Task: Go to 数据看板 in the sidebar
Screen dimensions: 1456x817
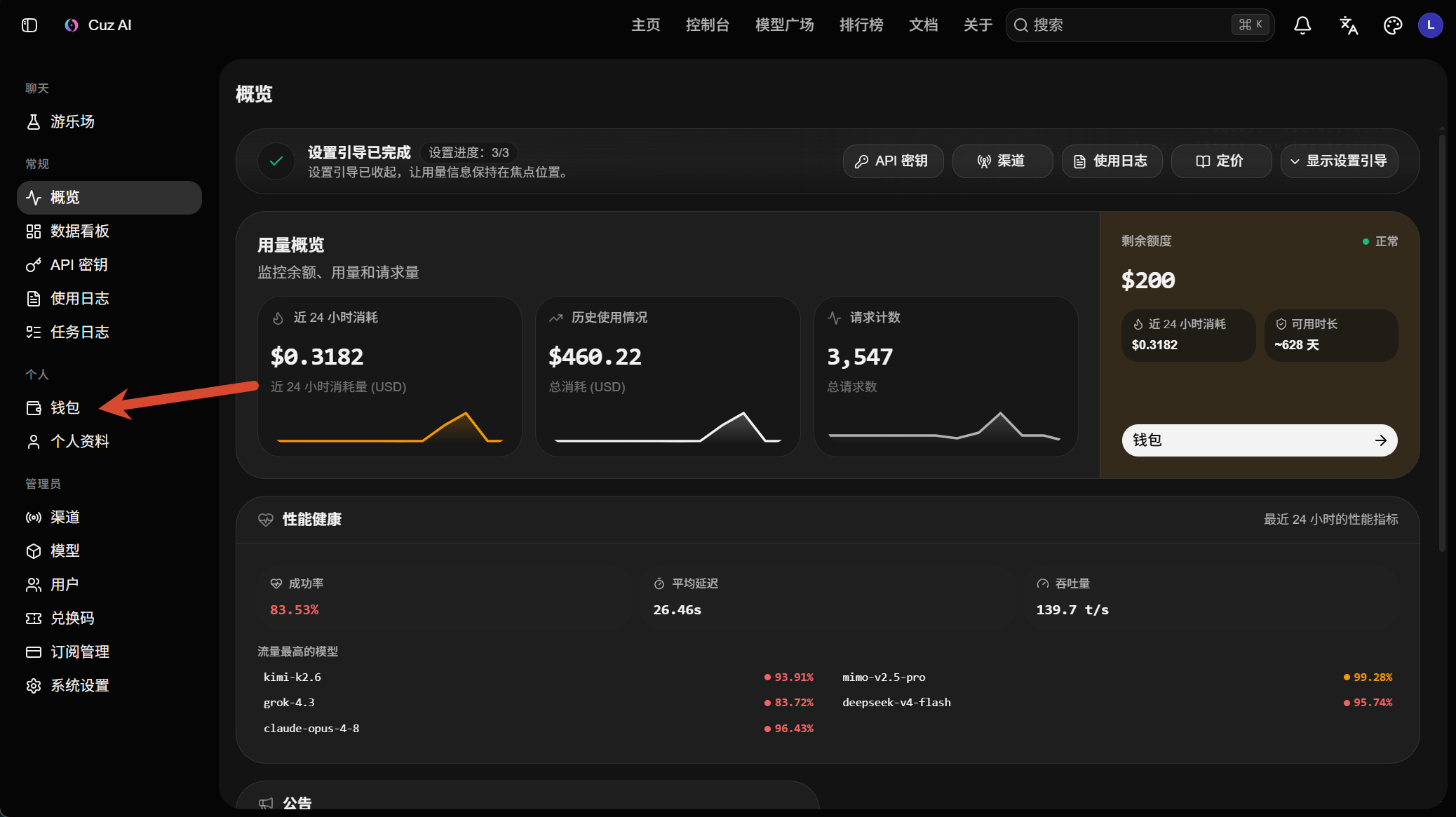Action: 109,231
